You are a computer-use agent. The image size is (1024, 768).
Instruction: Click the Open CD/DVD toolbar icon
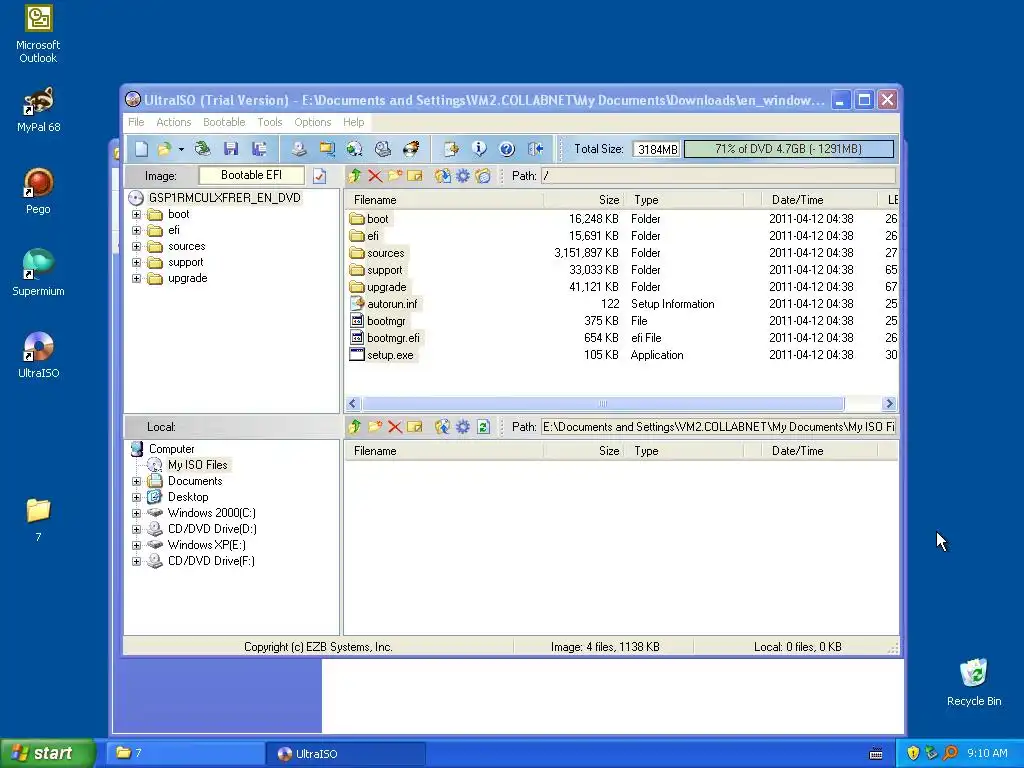(x=203, y=149)
